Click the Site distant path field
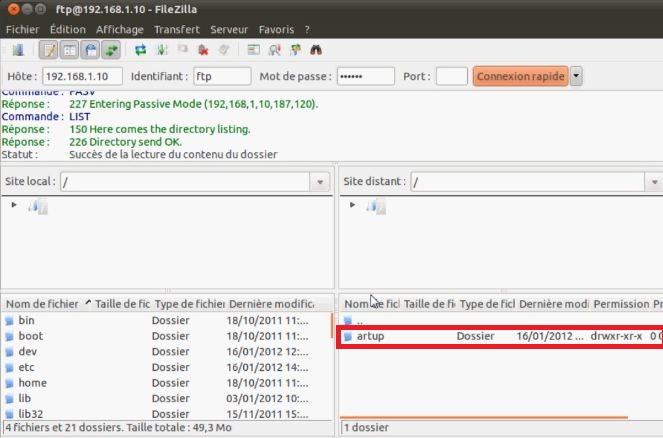663x438 pixels. pos(528,182)
